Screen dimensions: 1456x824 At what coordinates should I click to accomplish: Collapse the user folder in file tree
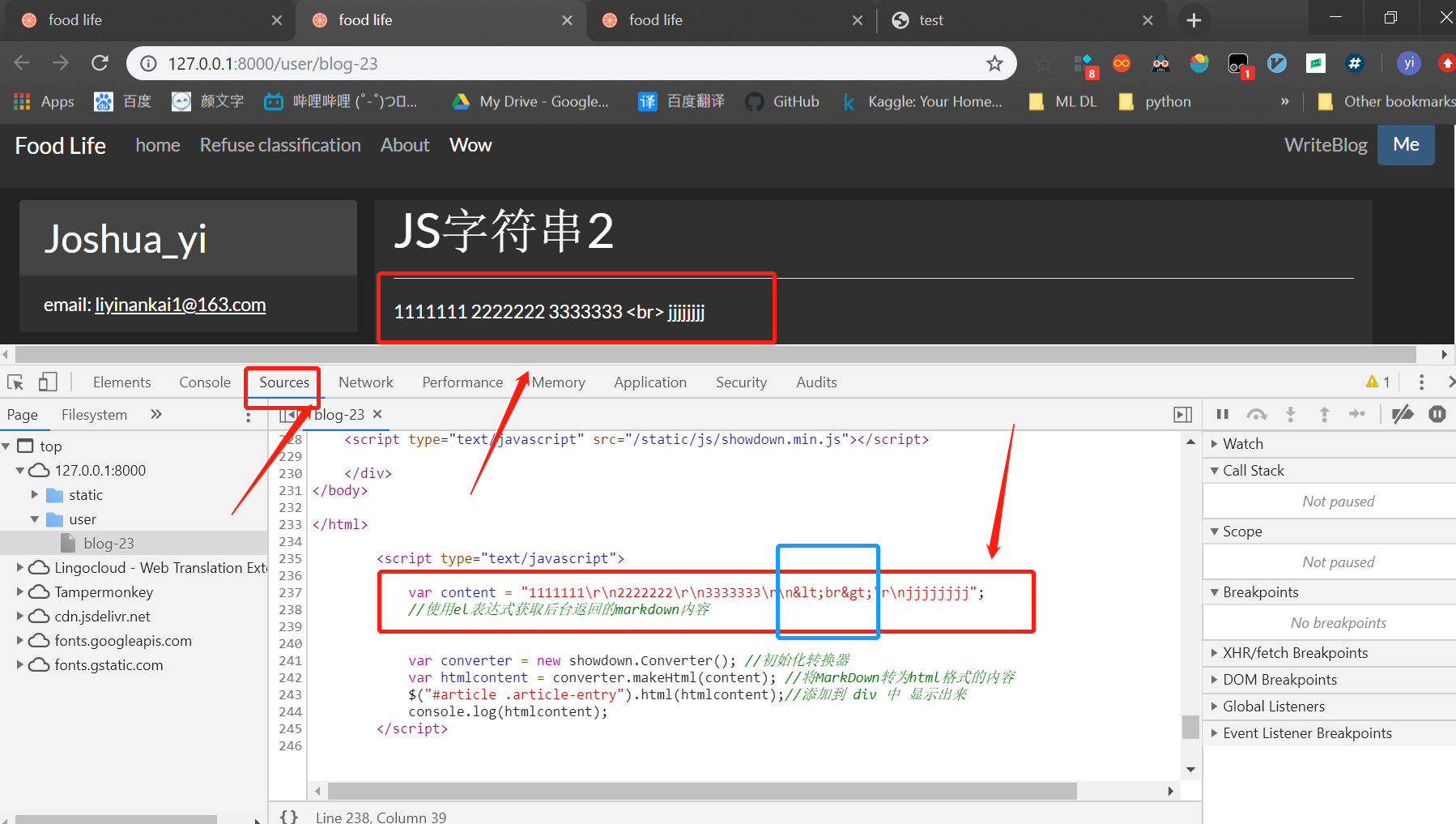pos(35,519)
